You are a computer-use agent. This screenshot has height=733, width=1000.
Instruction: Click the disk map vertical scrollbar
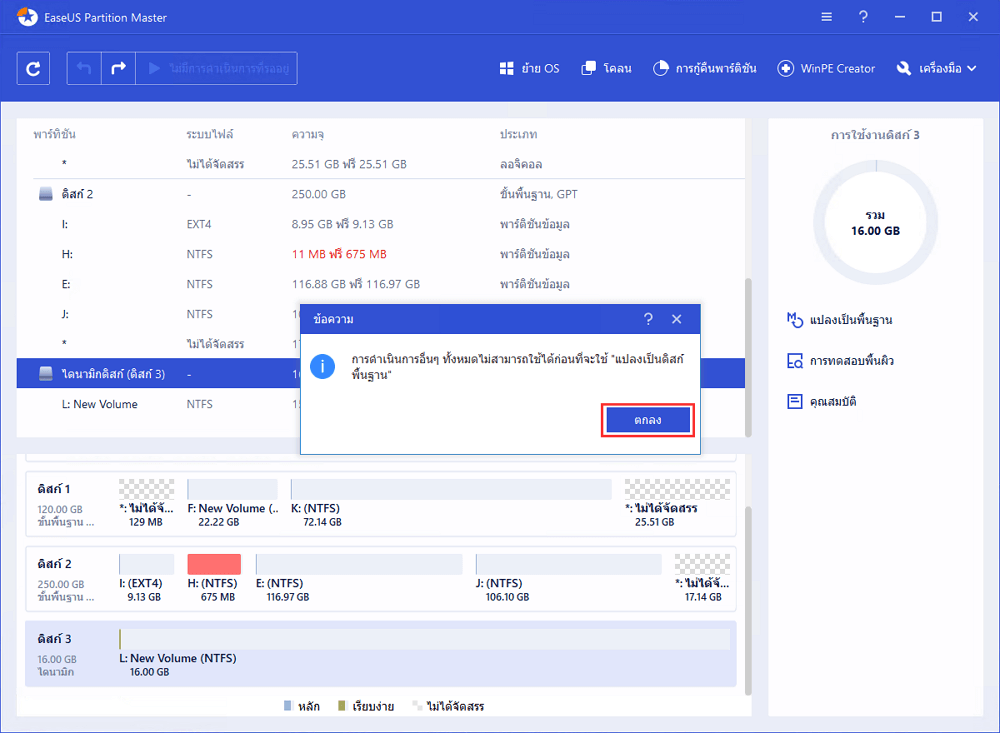[x=748, y=600]
